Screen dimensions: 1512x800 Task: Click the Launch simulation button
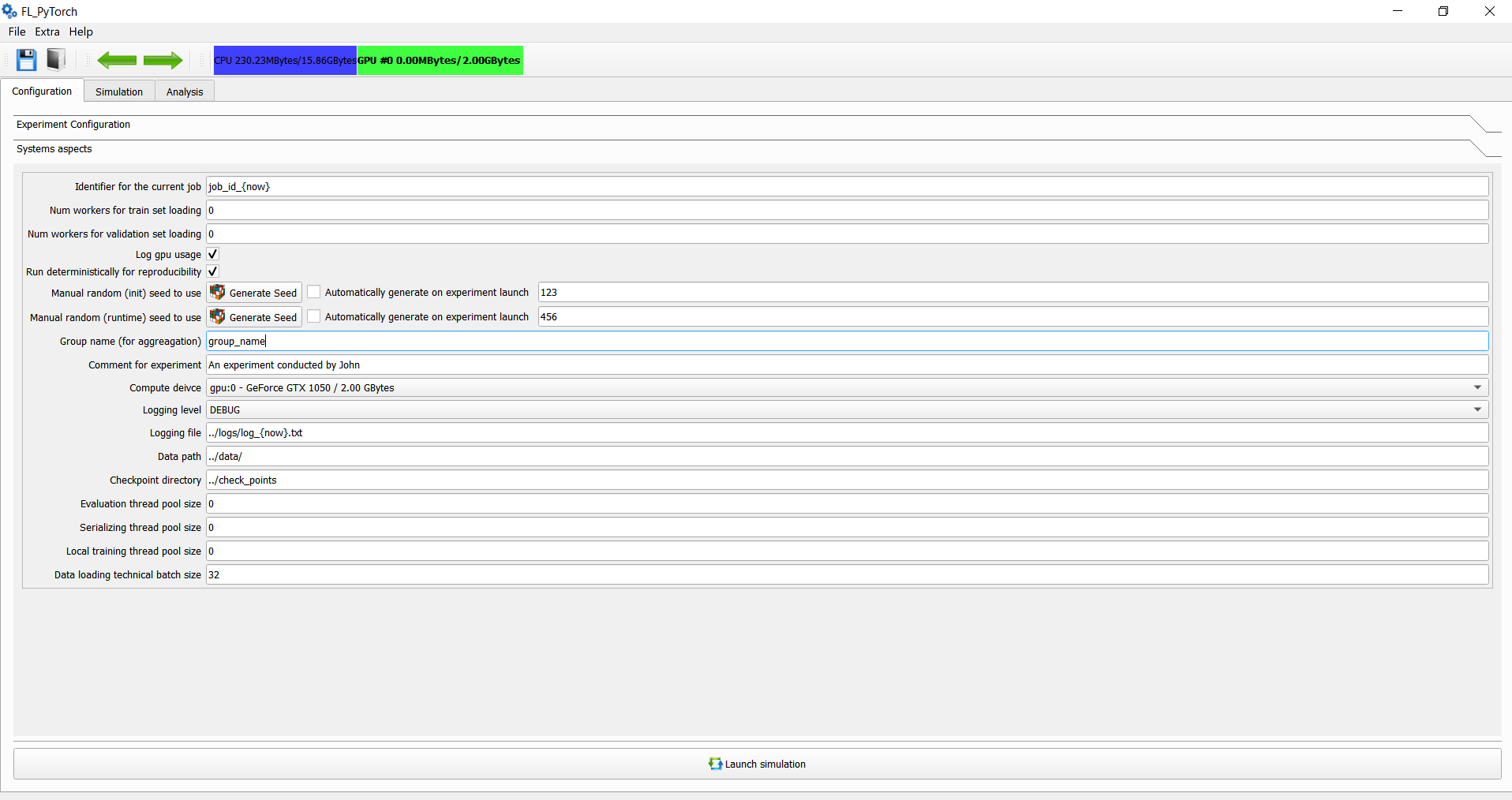tap(758, 764)
